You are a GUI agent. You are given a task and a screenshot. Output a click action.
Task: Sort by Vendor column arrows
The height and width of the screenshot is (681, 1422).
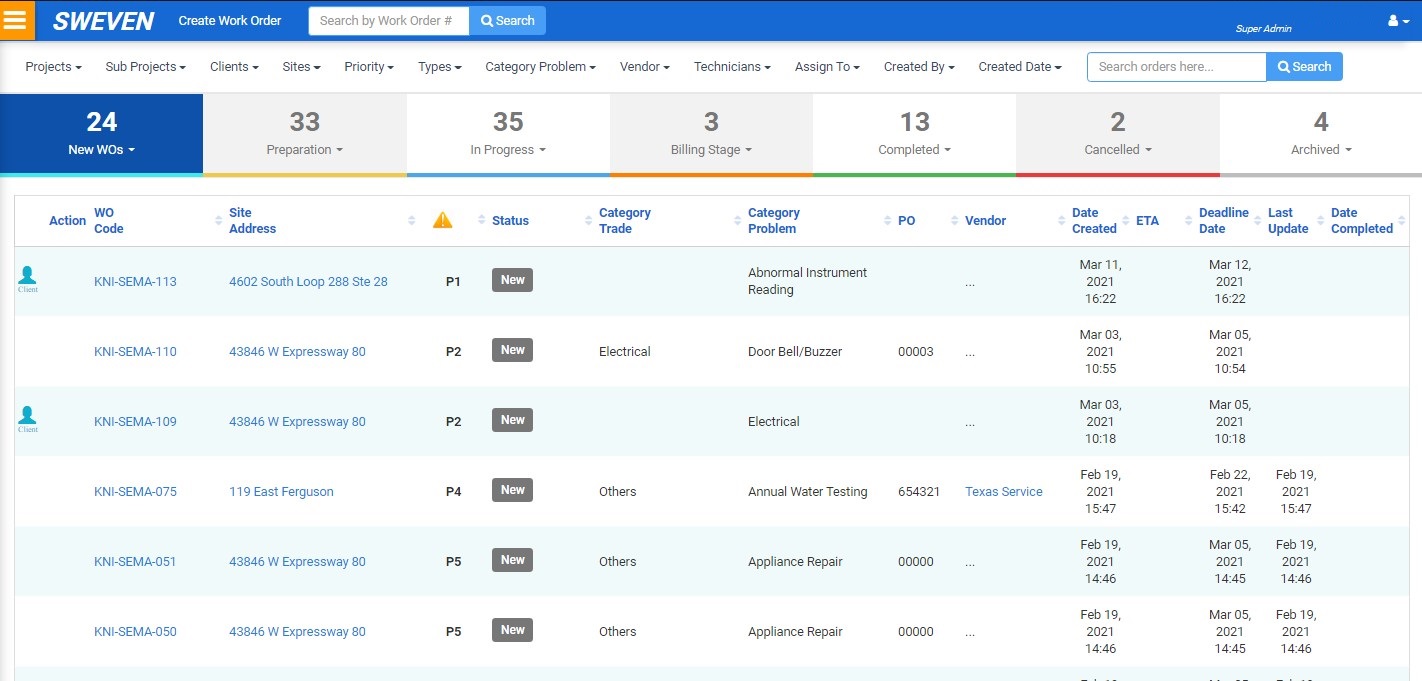[x=1061, y=221]
